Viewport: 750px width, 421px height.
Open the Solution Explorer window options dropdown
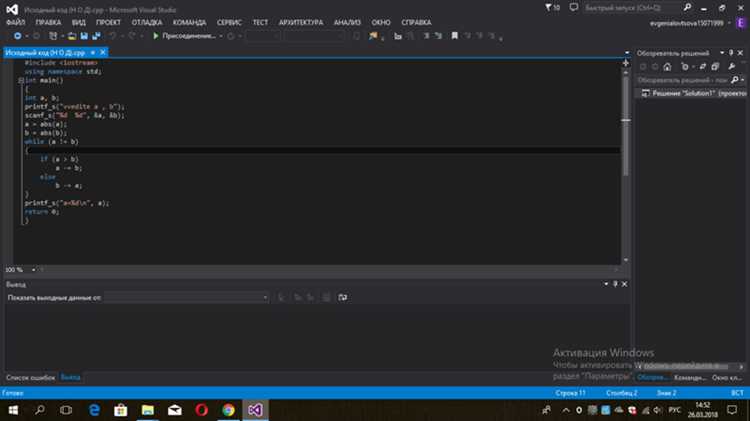pyautogui.click(x=722, y=53)
